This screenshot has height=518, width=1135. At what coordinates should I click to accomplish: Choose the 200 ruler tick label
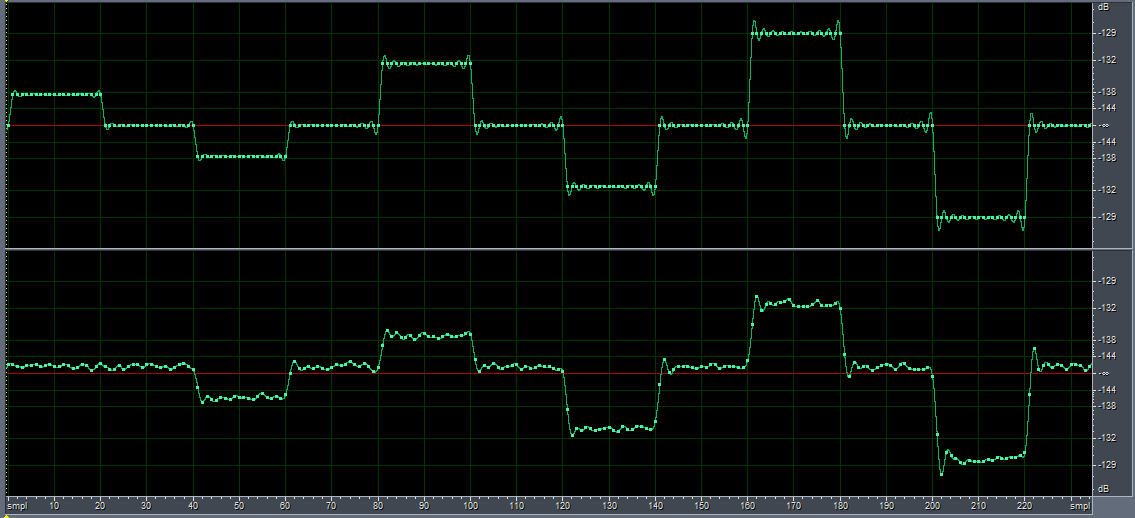click(x=934, y=506)
